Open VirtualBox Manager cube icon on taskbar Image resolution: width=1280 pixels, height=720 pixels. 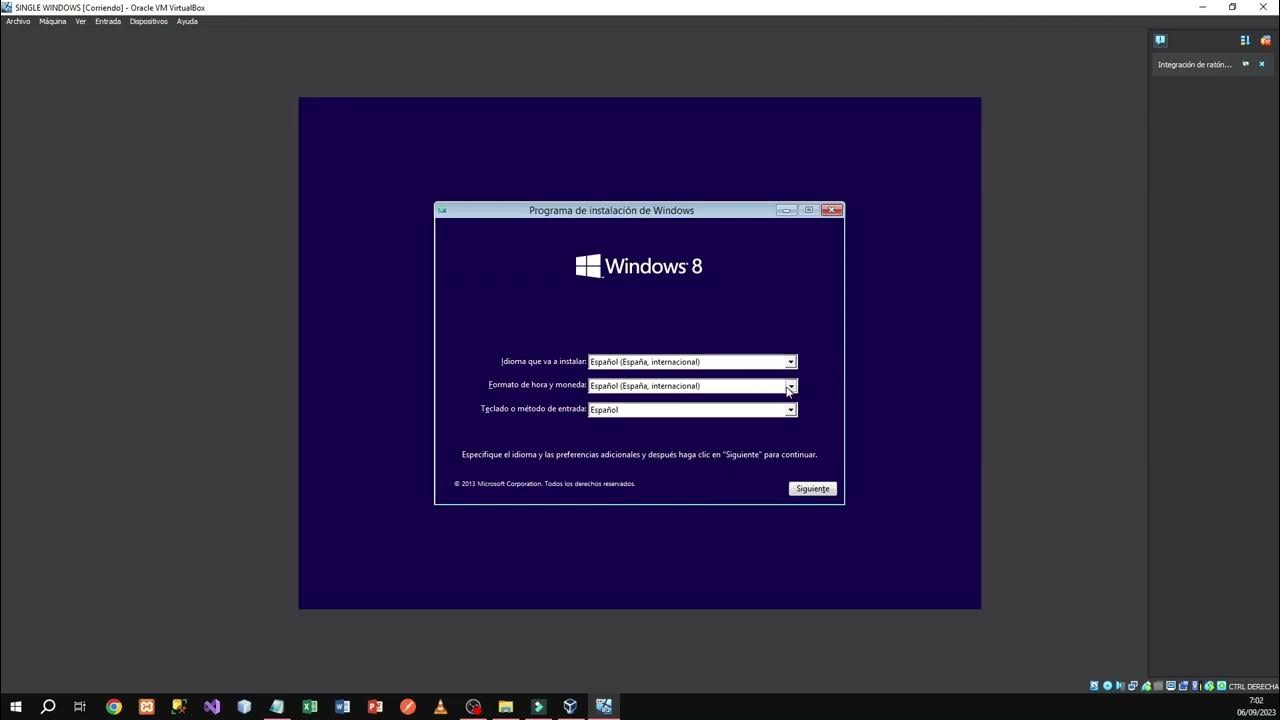tap(570, 707)
